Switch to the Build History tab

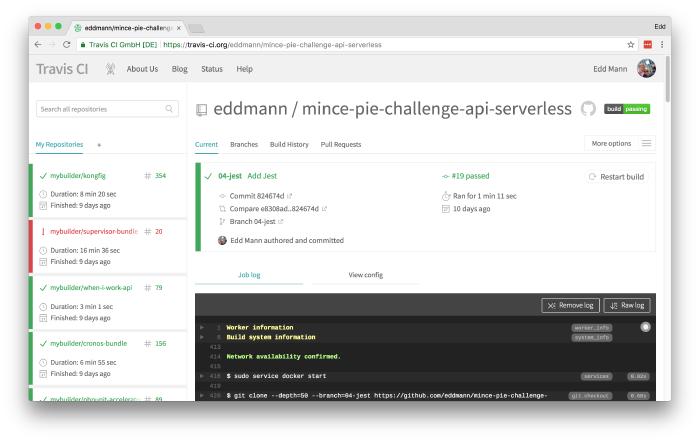pyautogui.click(x=289, y=145)
